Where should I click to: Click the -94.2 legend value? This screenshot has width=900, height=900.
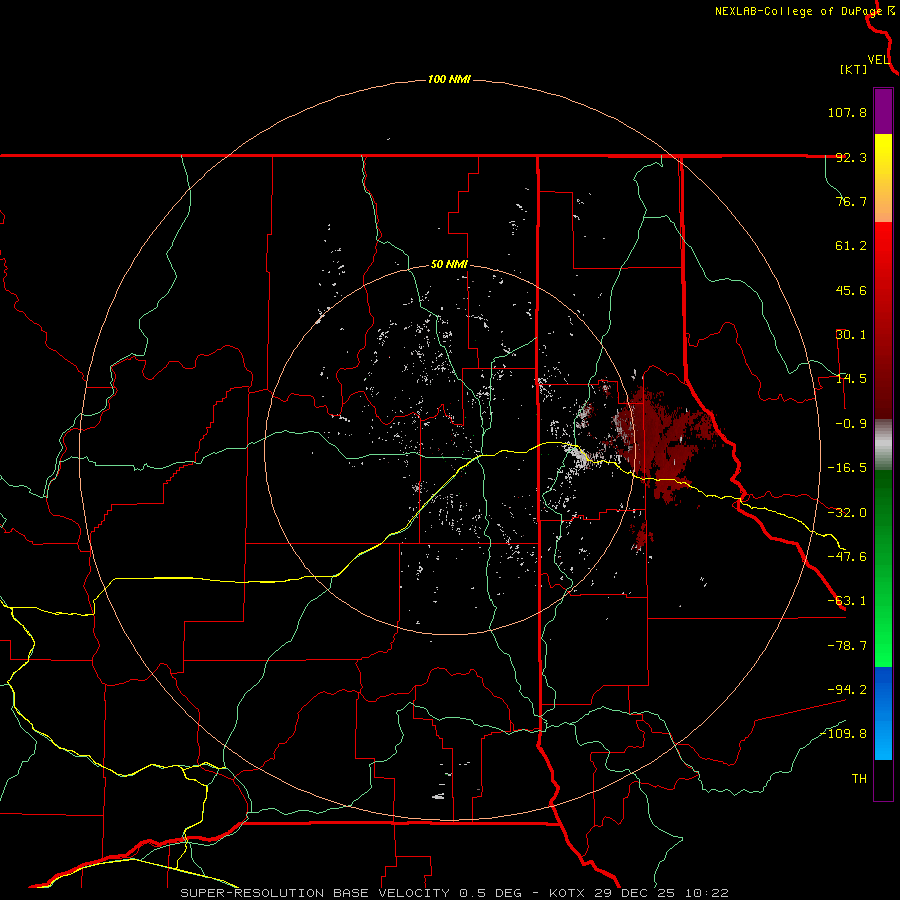(847, 689)
